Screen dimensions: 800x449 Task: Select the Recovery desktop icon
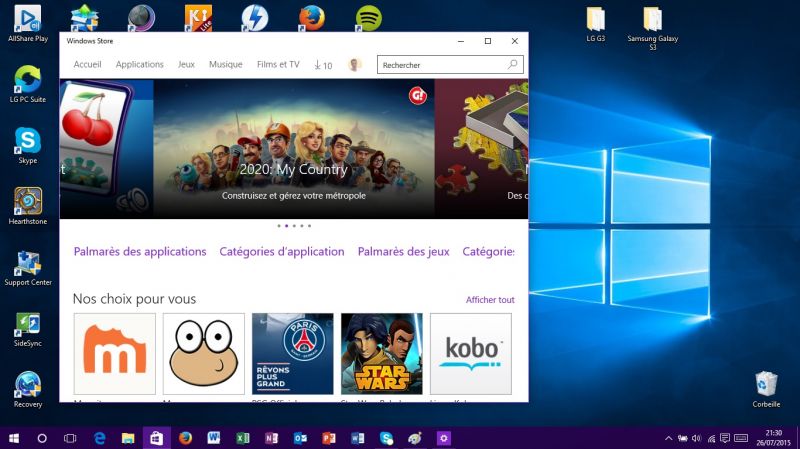point(28,390)
